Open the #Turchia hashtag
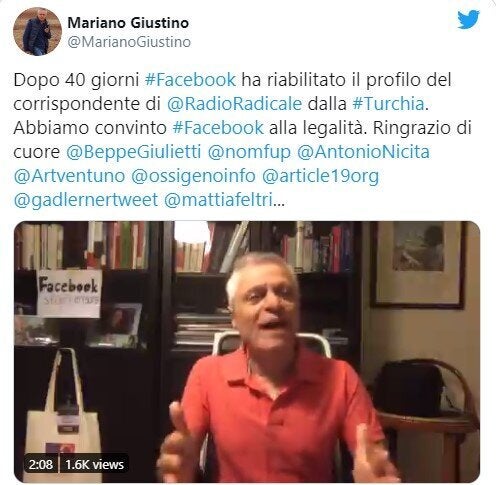This screenshot has height=485, width=496. point(388,104)
